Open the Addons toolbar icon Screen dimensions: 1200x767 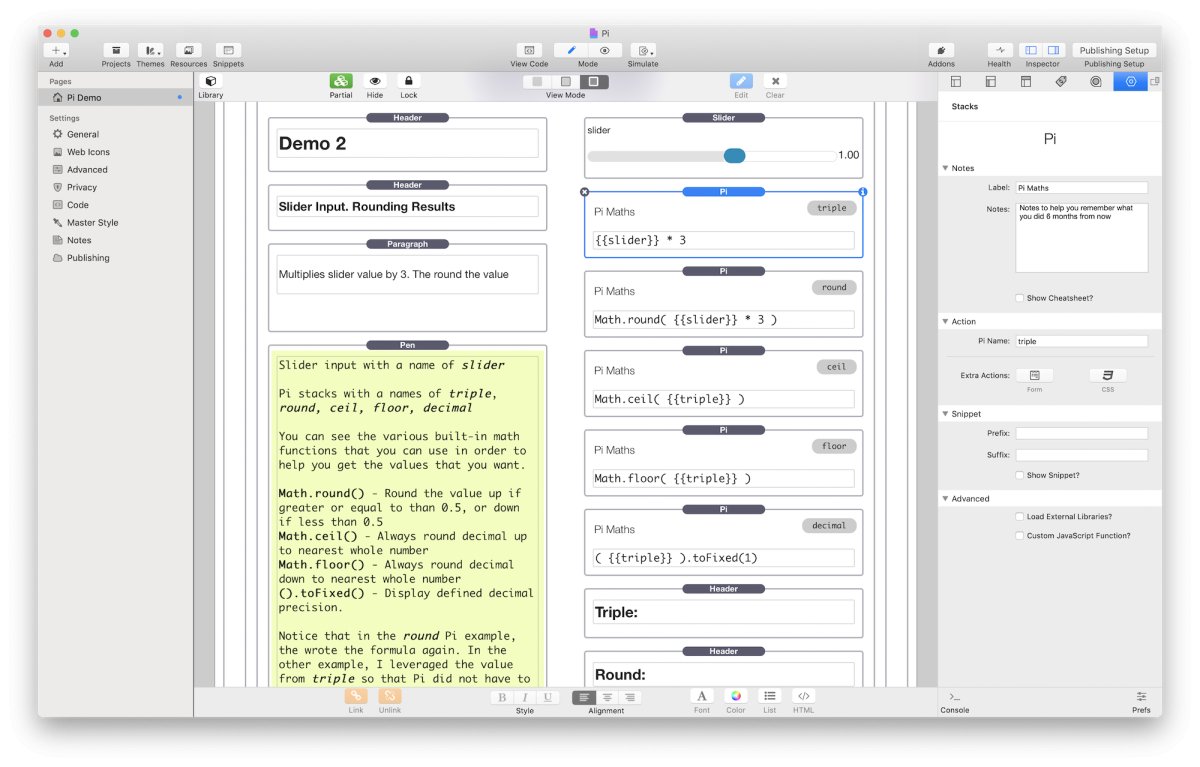941,51
